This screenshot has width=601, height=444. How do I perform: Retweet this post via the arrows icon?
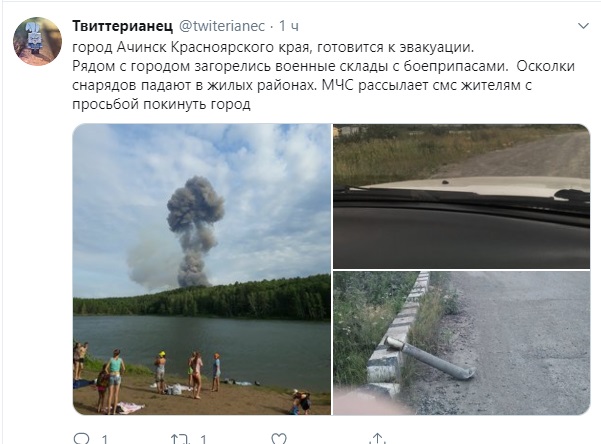180,439
